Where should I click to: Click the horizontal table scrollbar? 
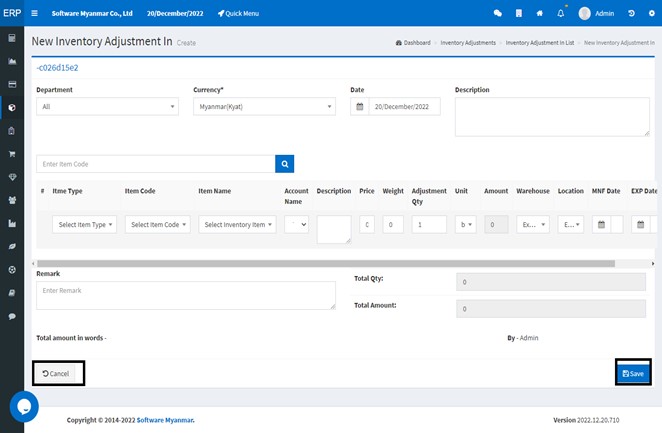(x=326, y=263)
